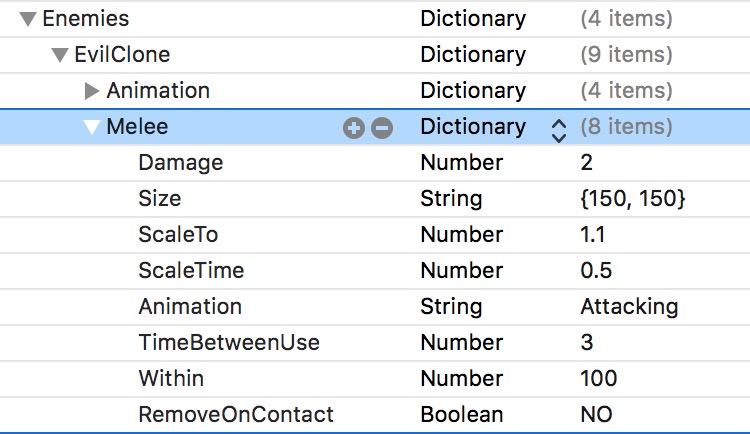Image resolution: width=750 pixels, height=434 pixels.
Task: Toggle RemoveOnContact NO value
Action: (x=596, y=415)
